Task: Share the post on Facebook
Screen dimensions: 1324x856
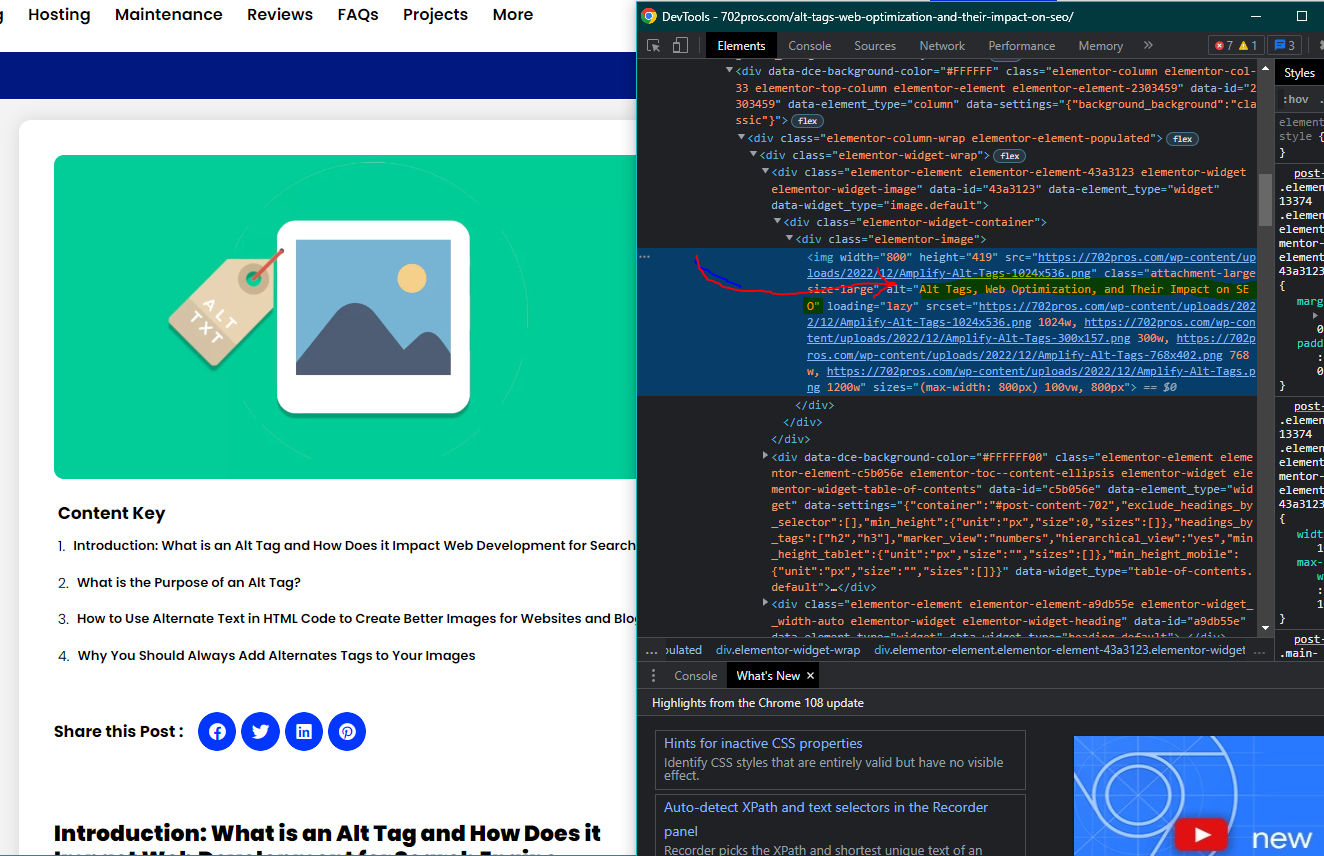Action: point(216,731)
